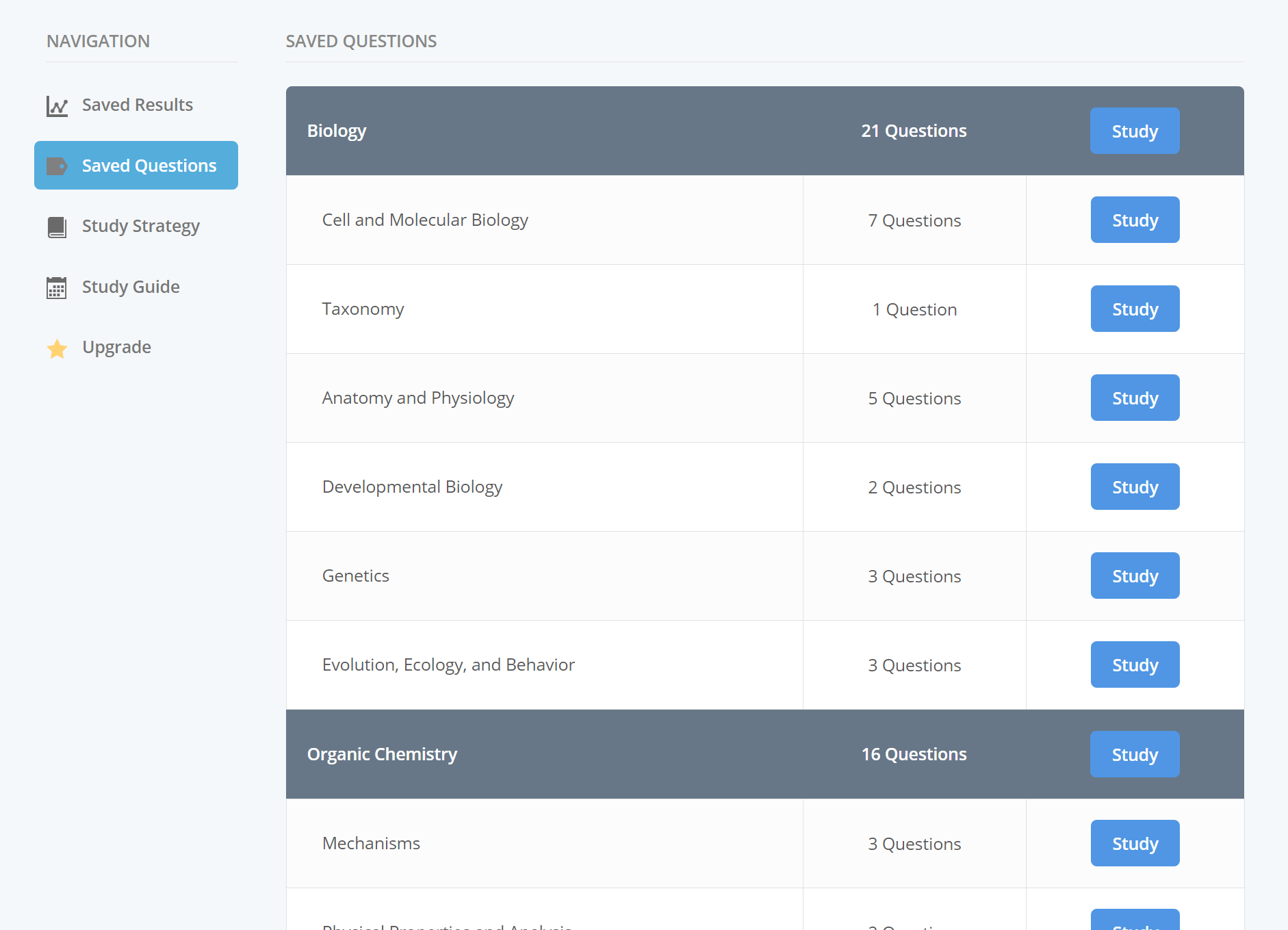The width and height of the screenshot is (1288, 930).
Task: Click the SAVED QUESTIONS page heading
Action: [361, 41]
